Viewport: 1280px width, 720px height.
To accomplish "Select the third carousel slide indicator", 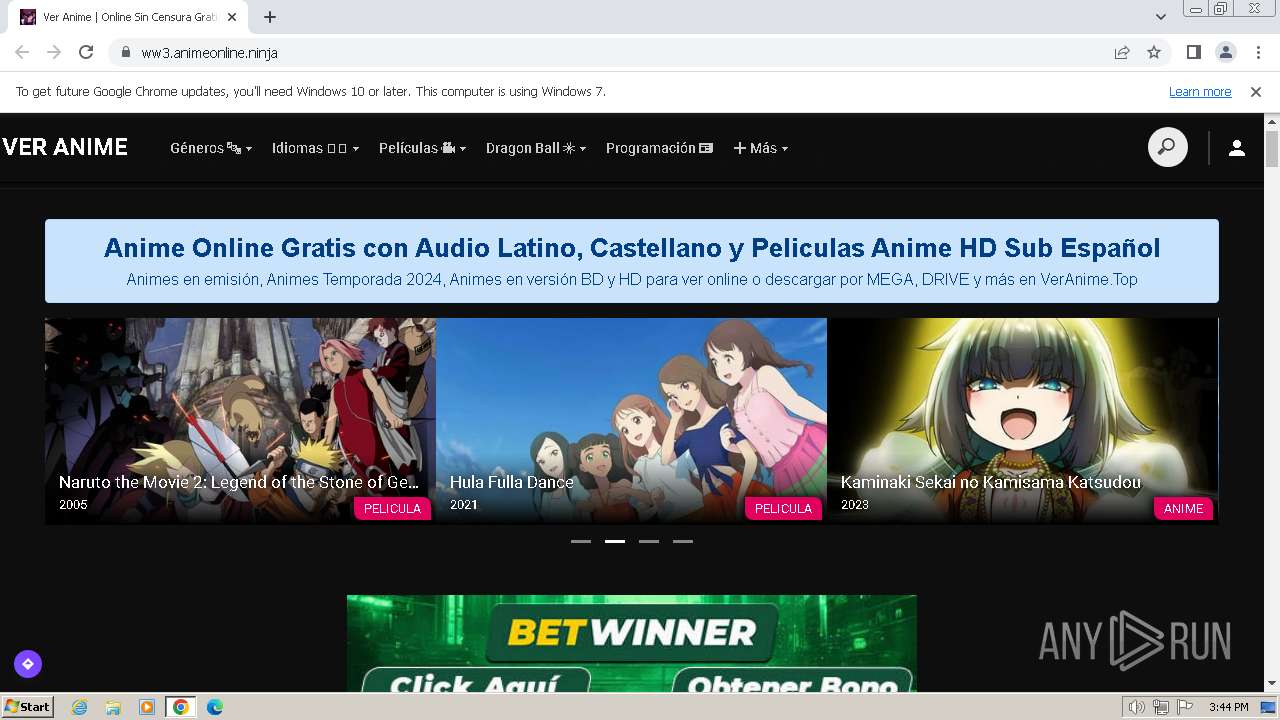I will tap(649, 541).
